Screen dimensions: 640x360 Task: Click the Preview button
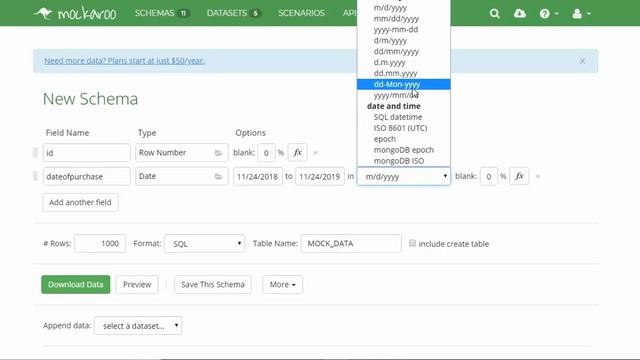click(137, 284)
